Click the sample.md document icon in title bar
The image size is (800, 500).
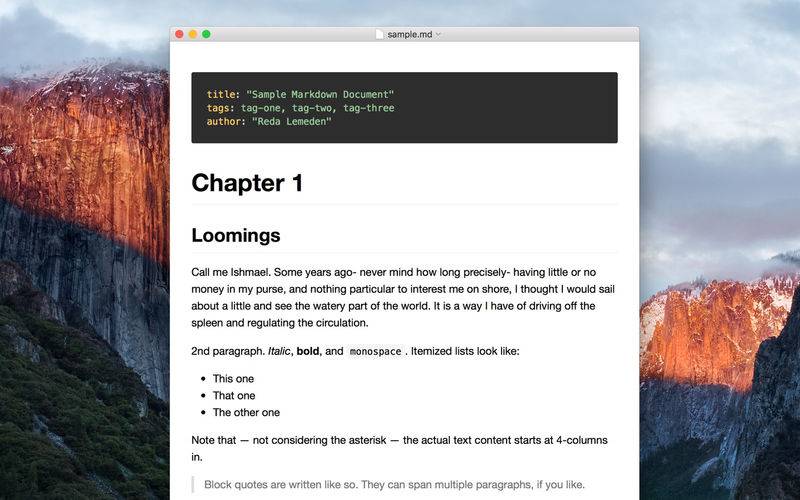(379, 34)
